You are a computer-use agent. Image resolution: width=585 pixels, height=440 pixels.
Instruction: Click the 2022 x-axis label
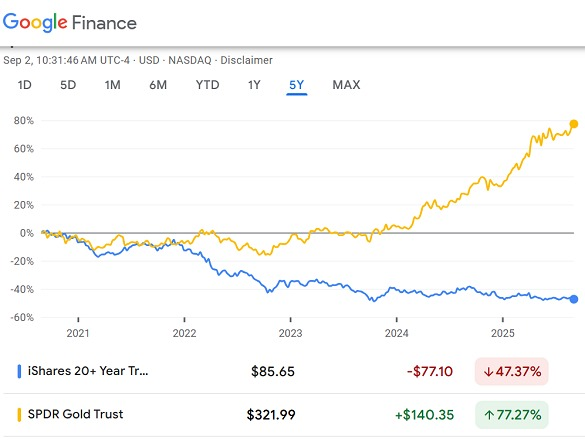[x=184, y=333]
